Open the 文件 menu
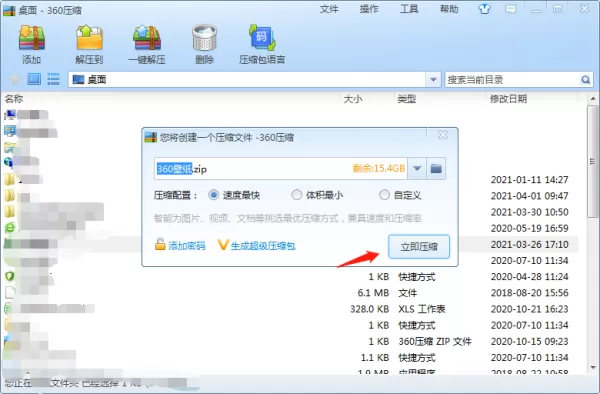The image size is (600, 394). point(329,9)
